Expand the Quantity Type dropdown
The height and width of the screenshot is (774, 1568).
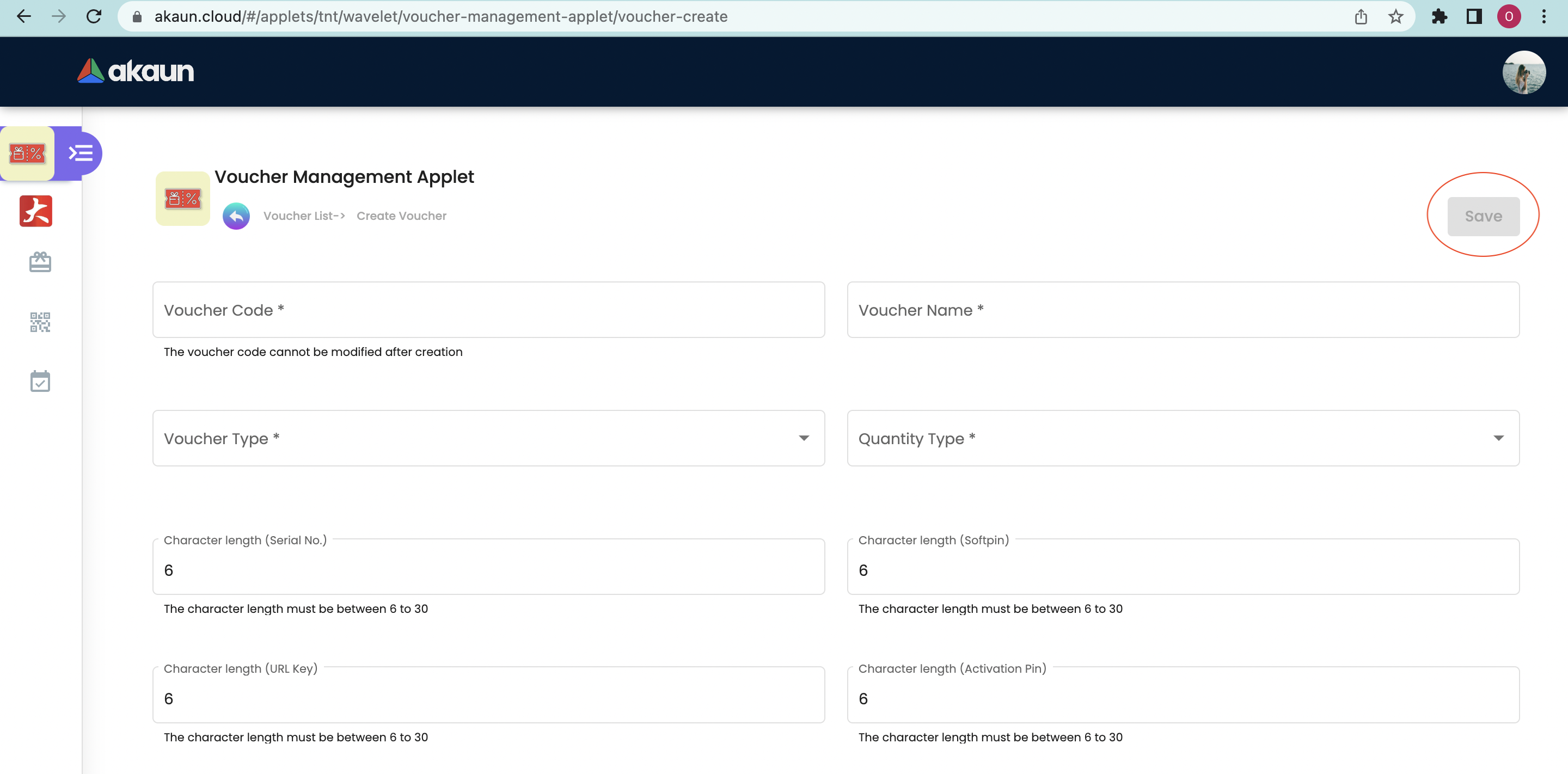click(1183, 438)
